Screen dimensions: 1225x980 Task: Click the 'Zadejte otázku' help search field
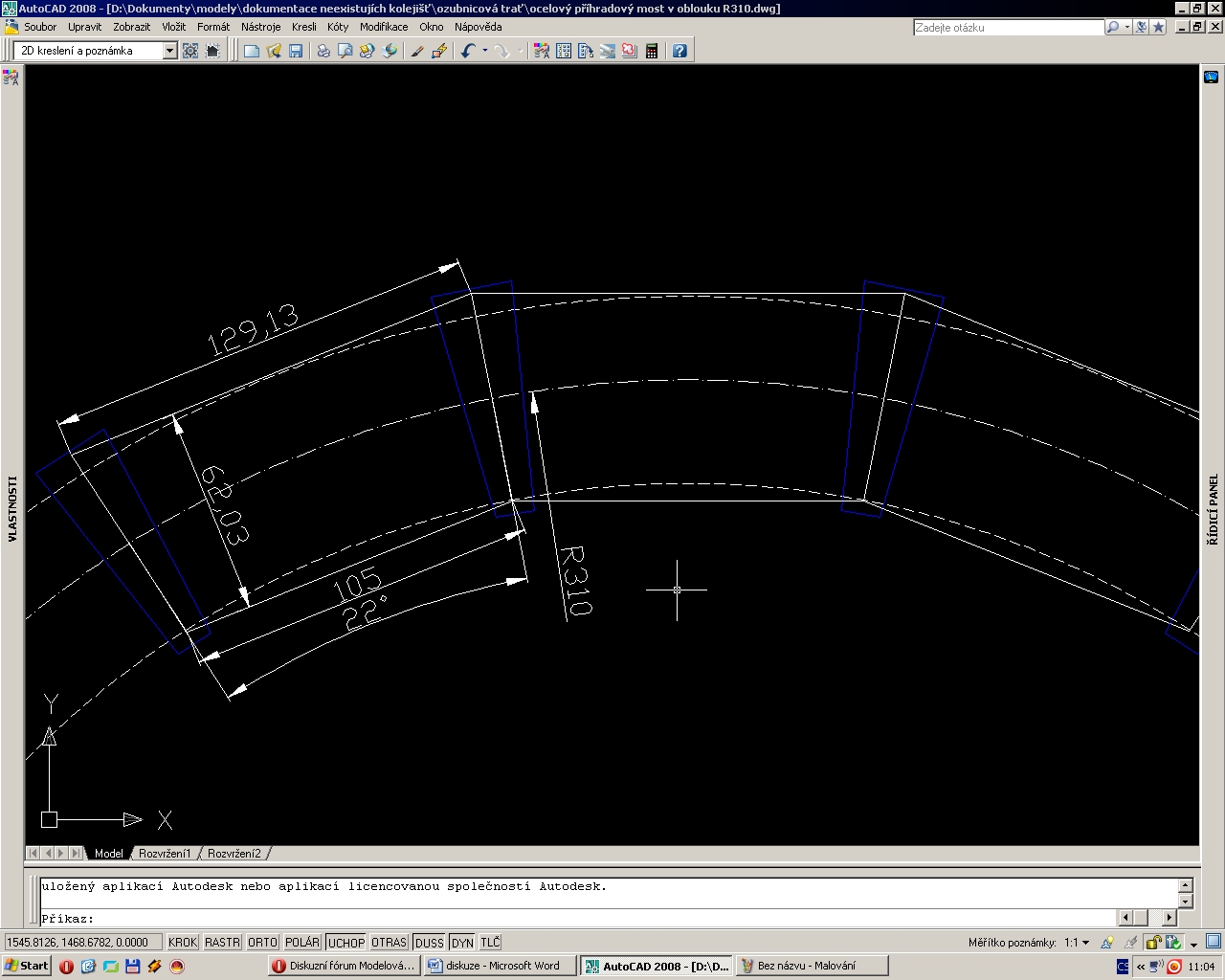[x=1008, y=28]
